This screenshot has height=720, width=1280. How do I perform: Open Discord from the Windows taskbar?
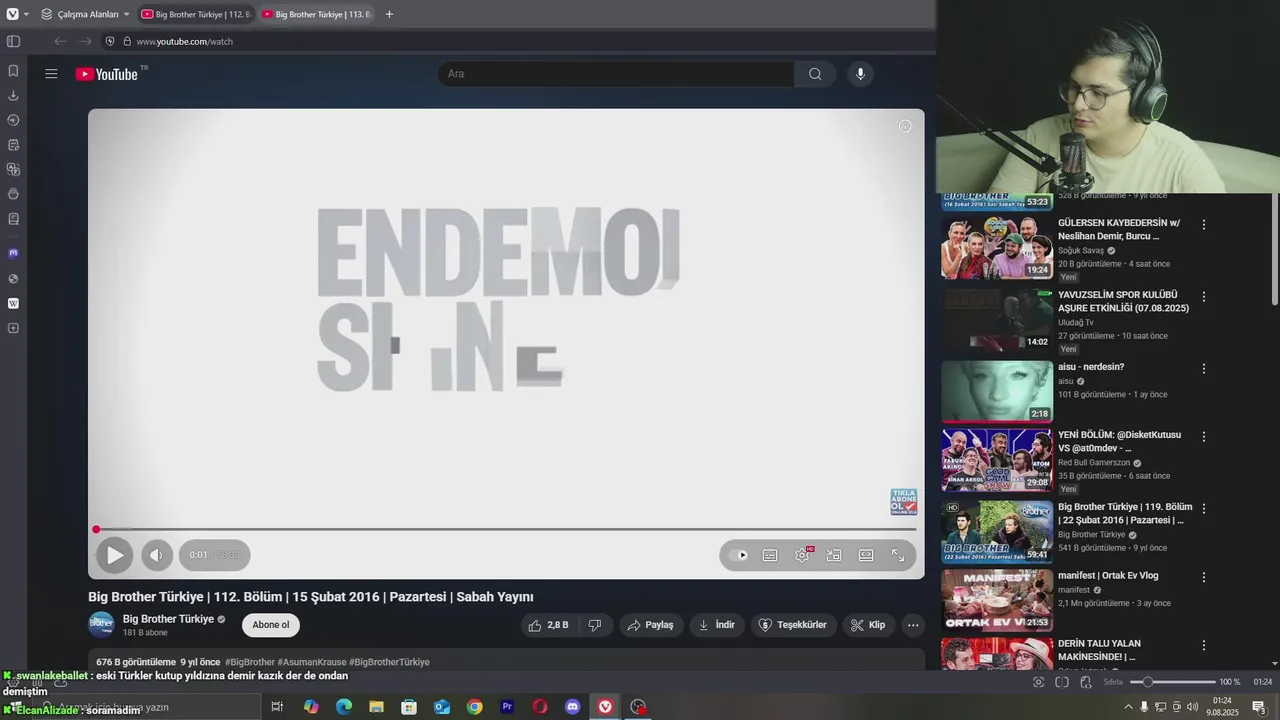pyautogui.click(x=572, y=707)
